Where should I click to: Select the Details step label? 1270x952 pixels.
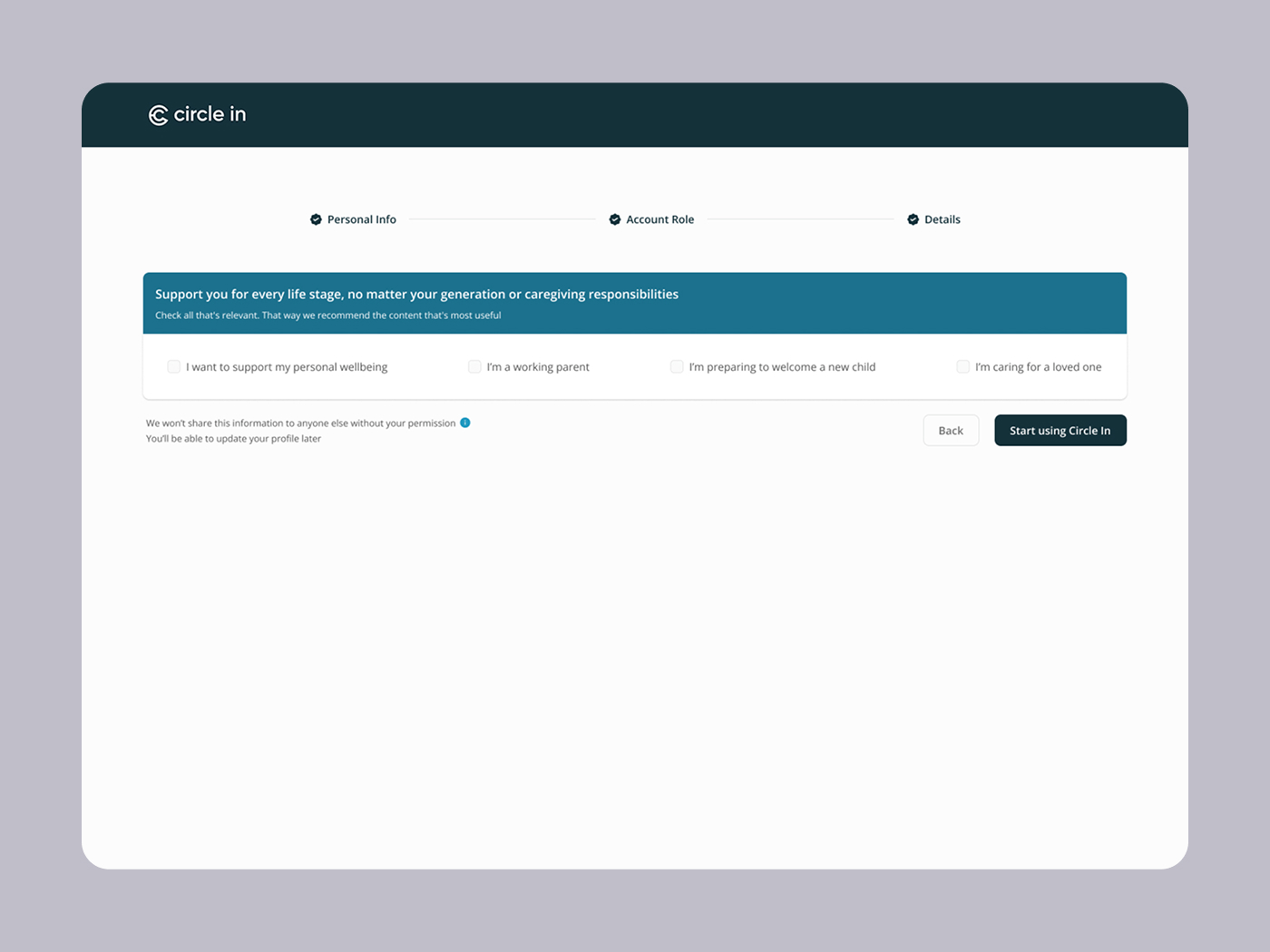coord(943,219)
